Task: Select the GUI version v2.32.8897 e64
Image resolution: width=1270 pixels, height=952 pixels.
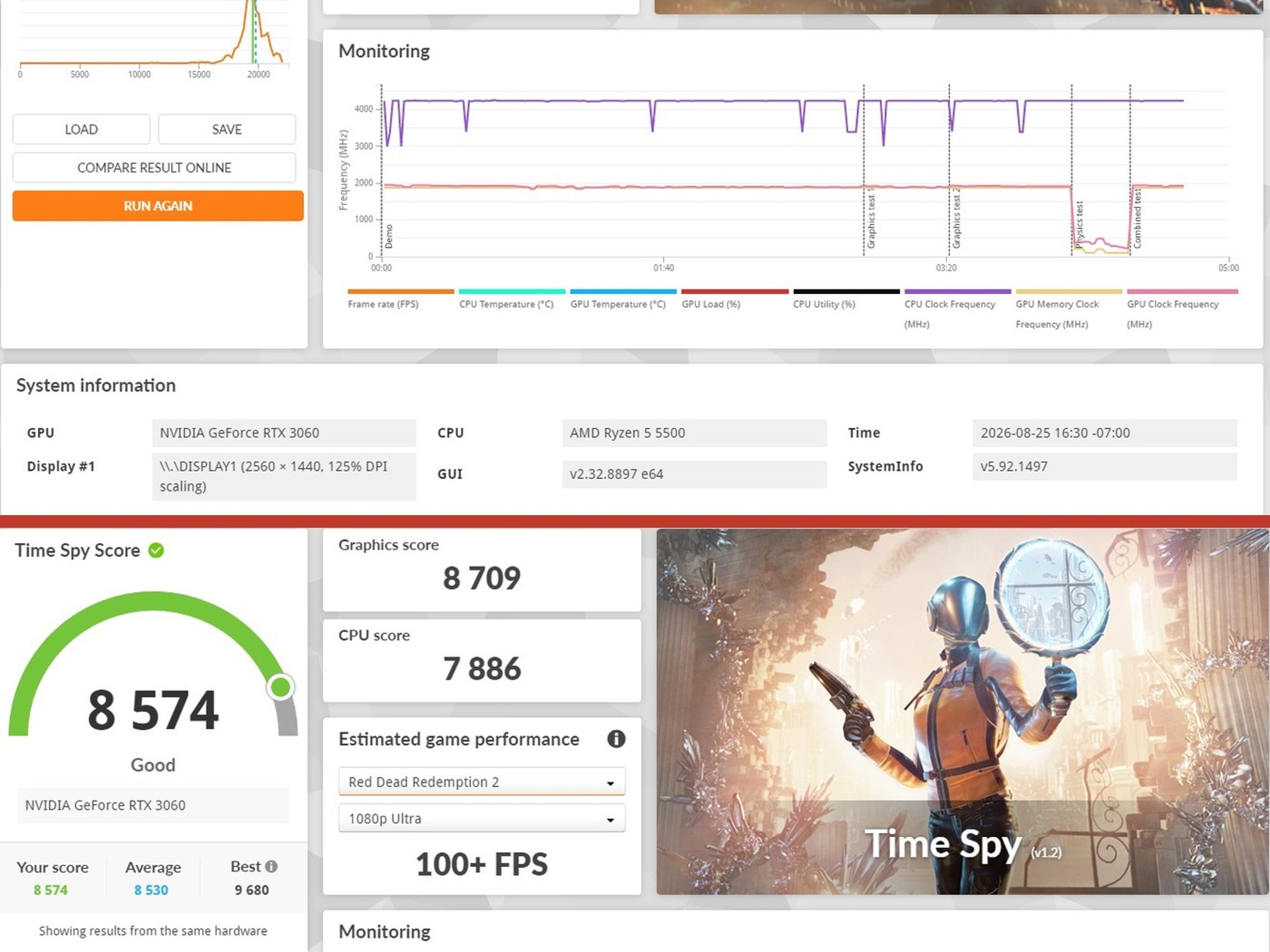Action: 694,474
